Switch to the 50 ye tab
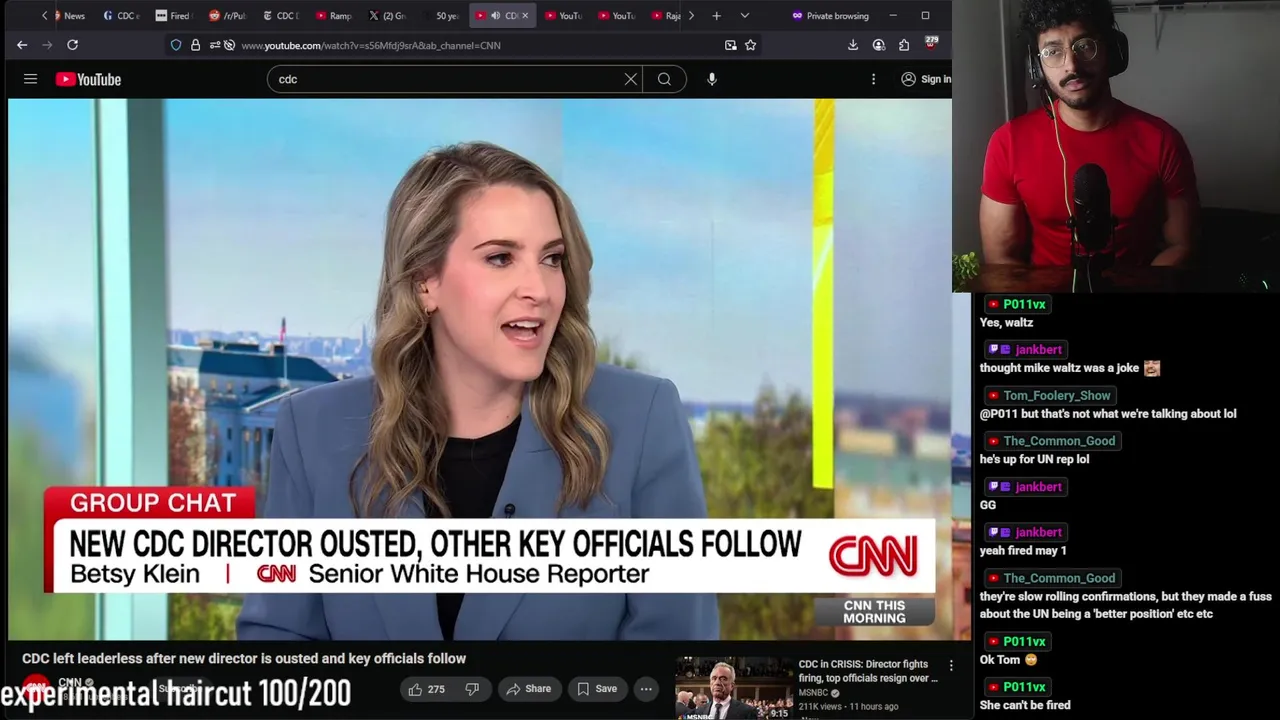 (x=441, y=16)
